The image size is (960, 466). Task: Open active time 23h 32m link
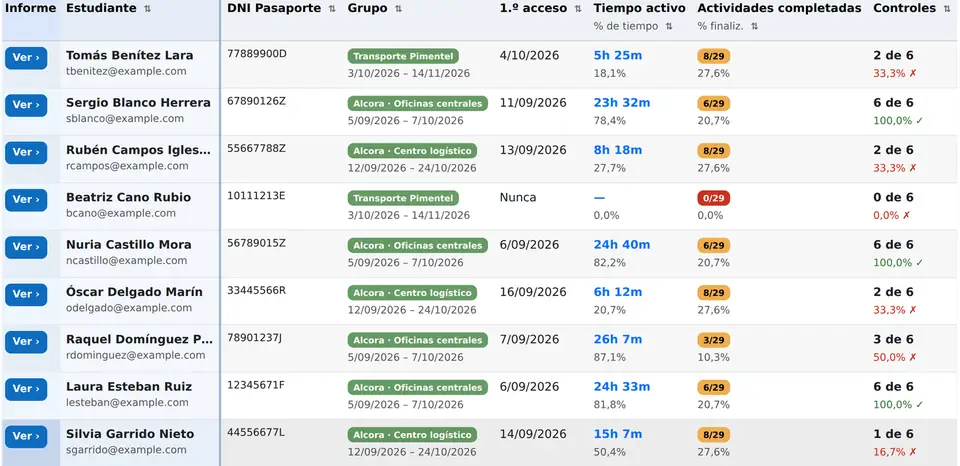tap(622, 103)
